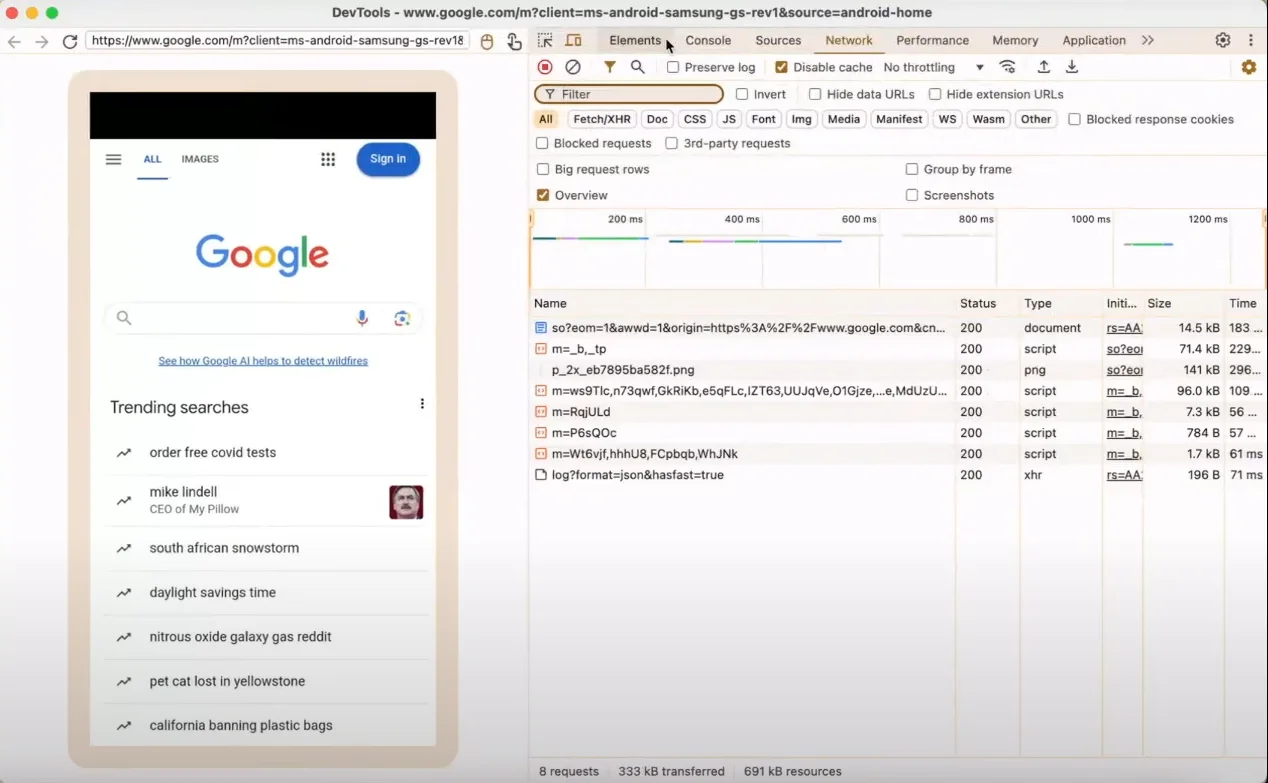This screenshot has width=1268, height=783.
Task: Select the m=RqjULd script request
Action: (x=898, y=412)
